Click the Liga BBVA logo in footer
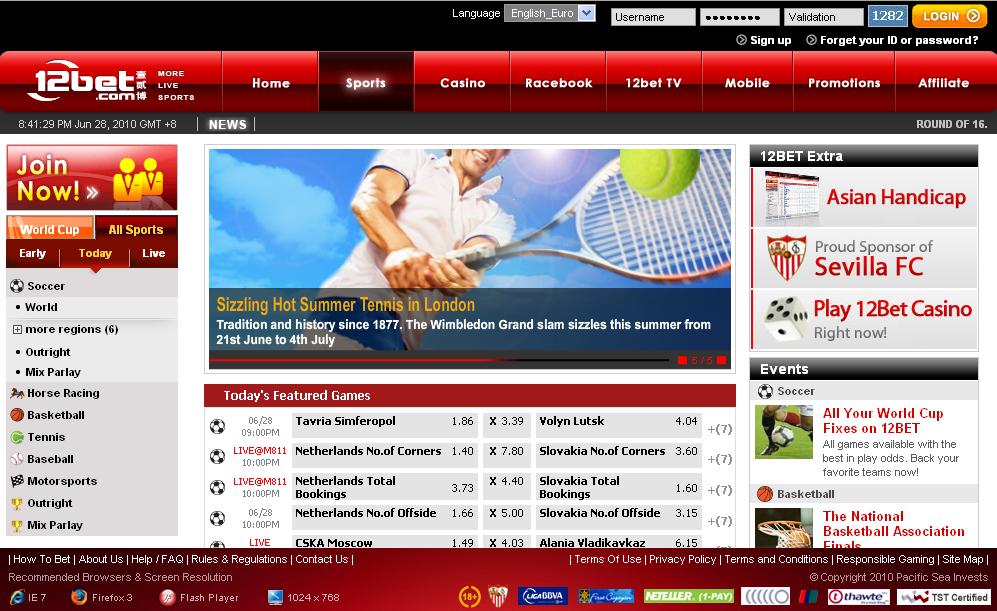The width and height of the screenshot is (997, 611). coord(542,596)
